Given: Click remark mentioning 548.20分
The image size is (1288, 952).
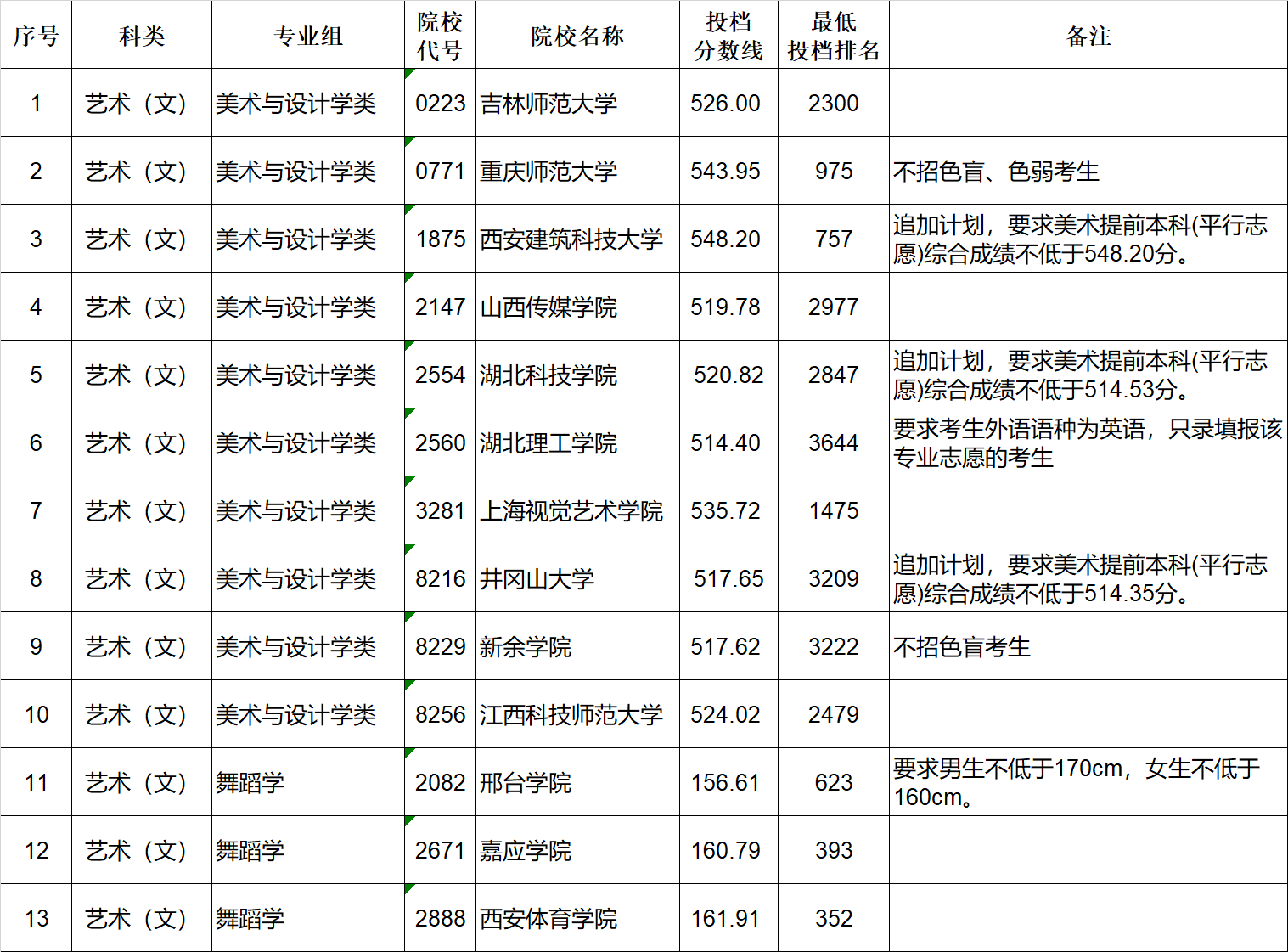Looking at the screenshot, I should coord(1088,239).
